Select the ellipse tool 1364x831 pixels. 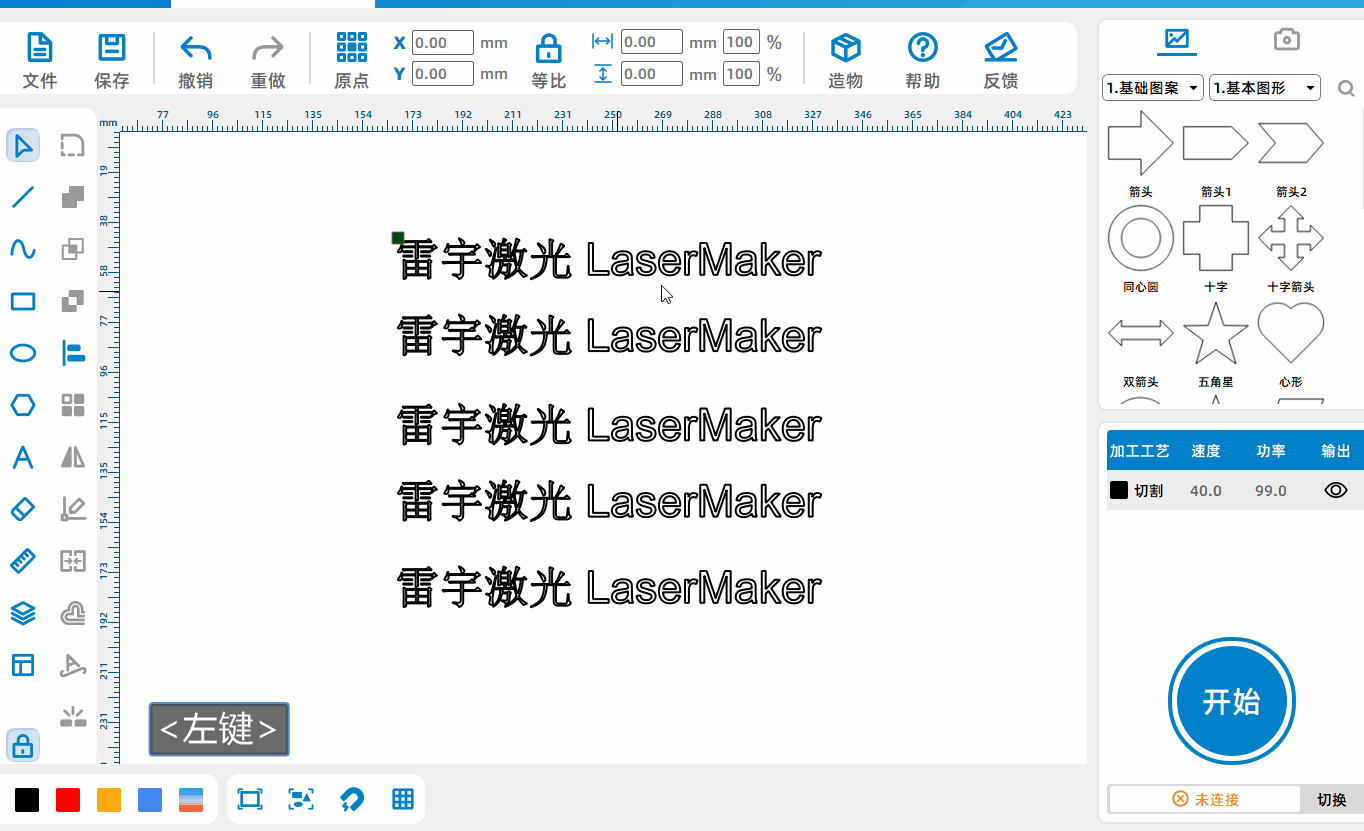[23, 353]
